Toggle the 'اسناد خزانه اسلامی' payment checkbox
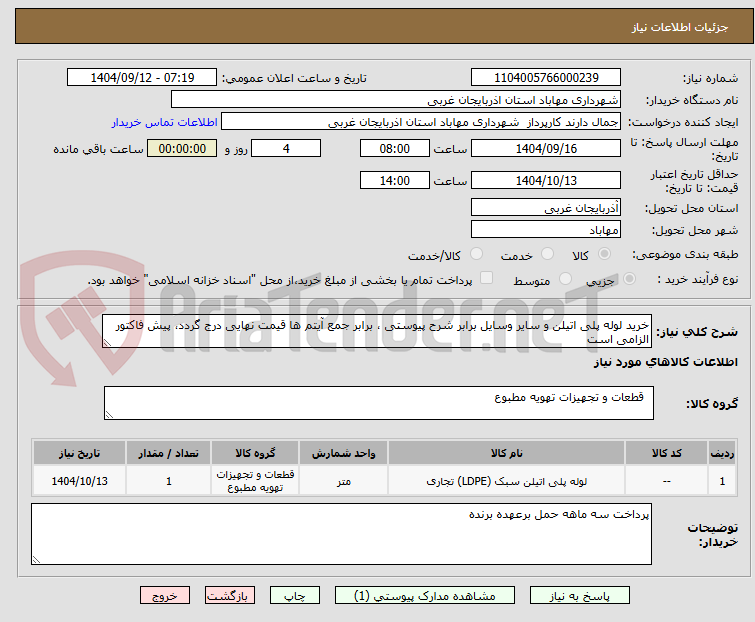The width and height of the screenshot is (755, 622). (x=487, y=278)
